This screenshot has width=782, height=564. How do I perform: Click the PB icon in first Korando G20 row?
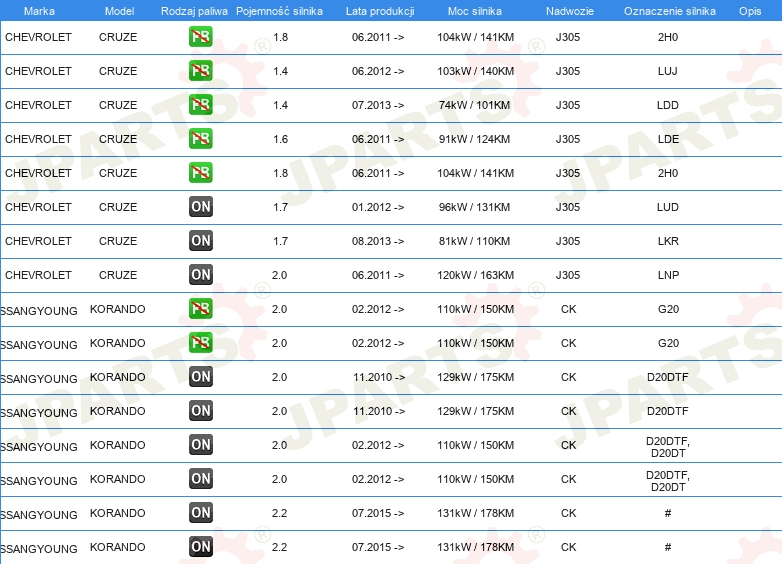click(200, 309)
